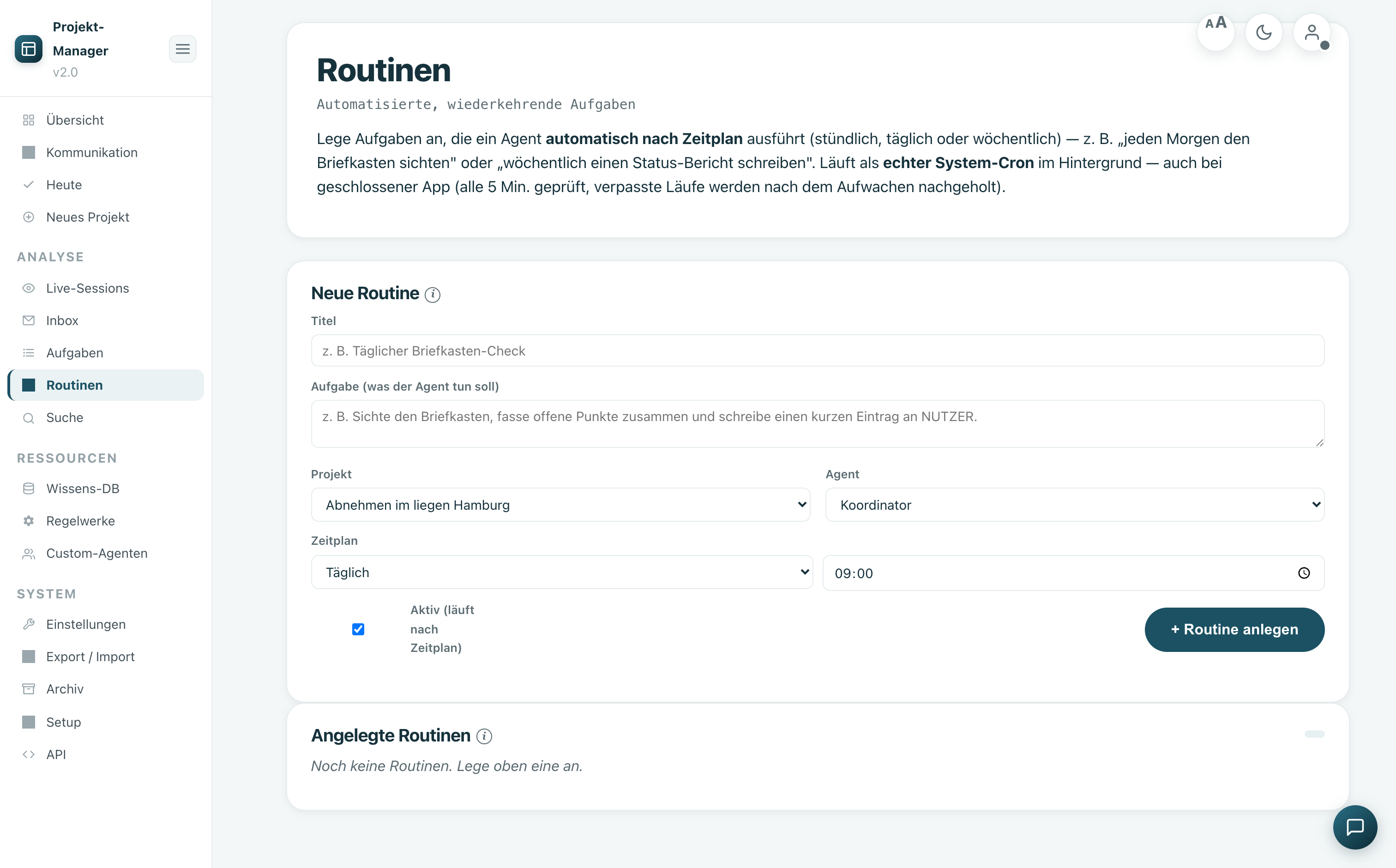Toggle the Aktiv (läuft nach Zeitplan) checkbox
Viewport: 1396px width, 868px height.
[x=358, y=629]
